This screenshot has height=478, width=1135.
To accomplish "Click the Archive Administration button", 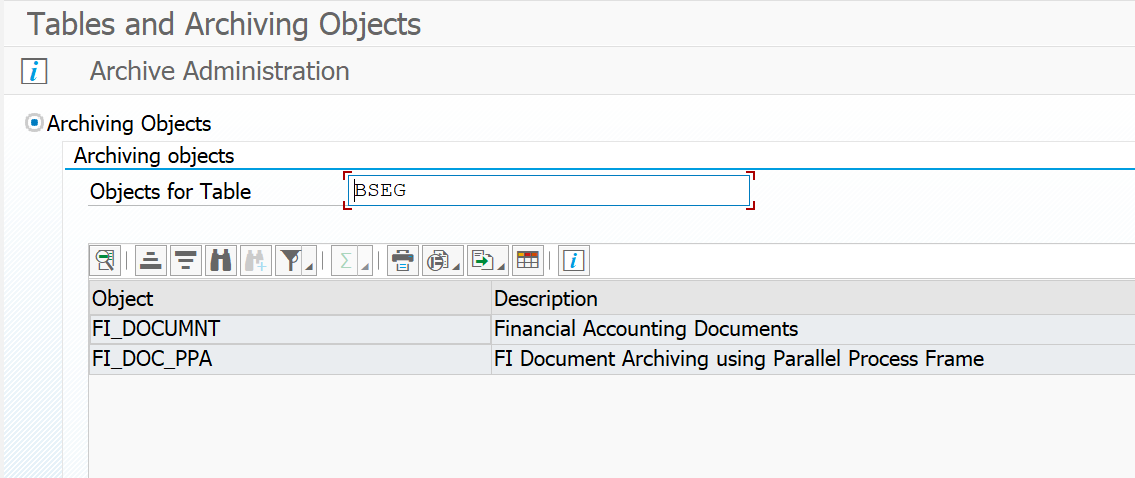I will tap(219, 72).
